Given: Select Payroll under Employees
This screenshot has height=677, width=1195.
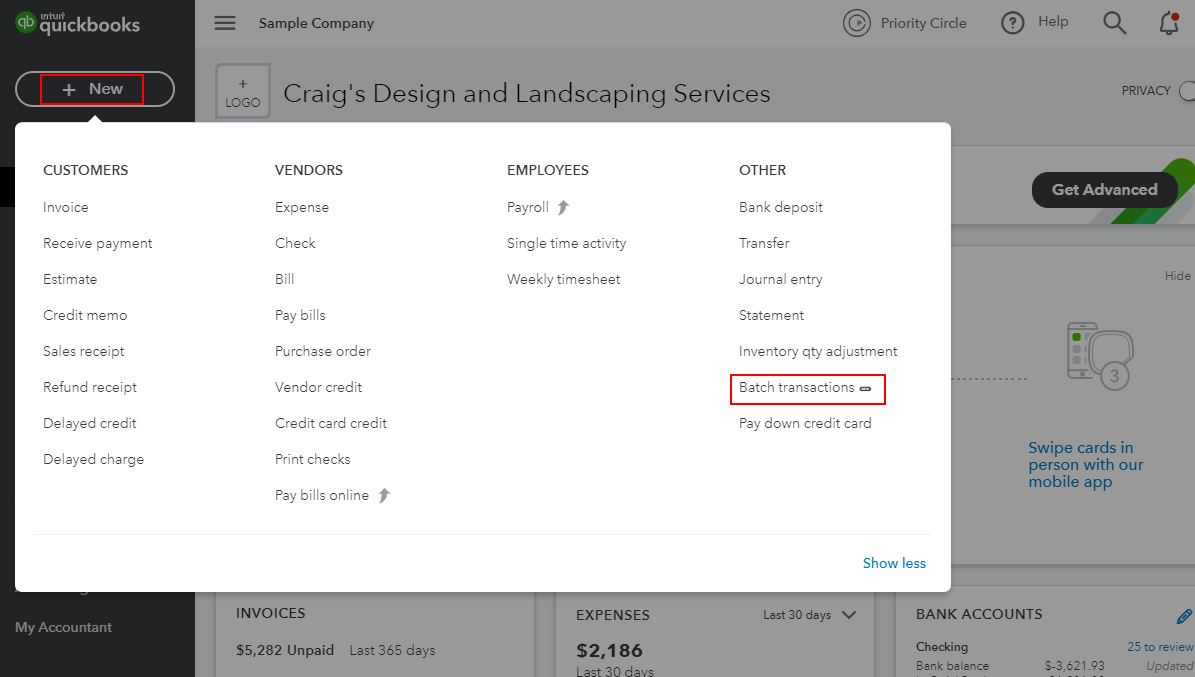Looking at the screenshot, I should click(527, 207).
